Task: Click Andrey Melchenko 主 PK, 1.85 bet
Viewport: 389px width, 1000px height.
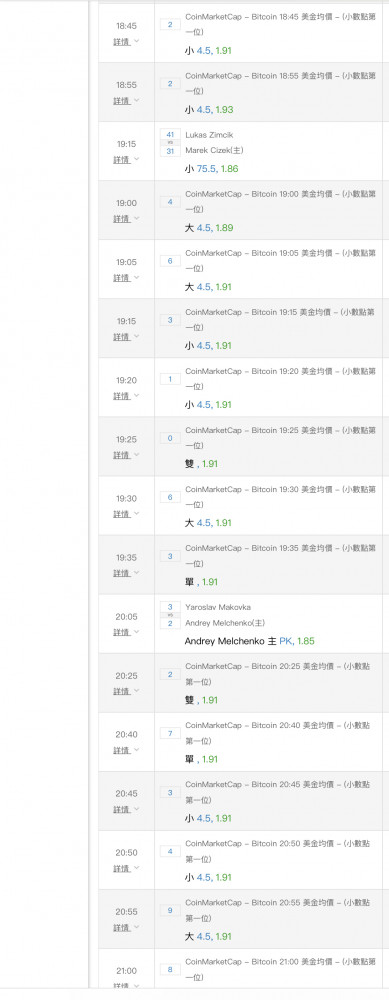Action: [249, 641]
